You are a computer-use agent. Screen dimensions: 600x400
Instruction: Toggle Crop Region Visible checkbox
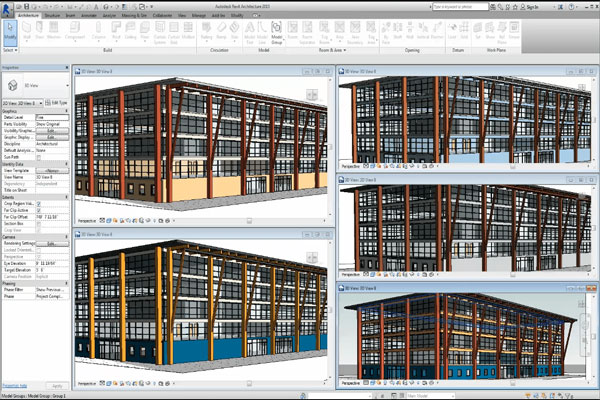(x=38, y=204)
